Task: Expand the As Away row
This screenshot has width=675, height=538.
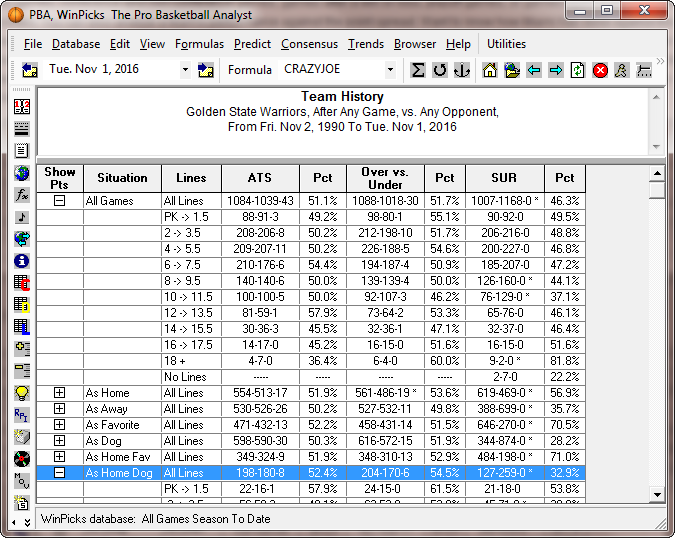Action: coord(59,408)
